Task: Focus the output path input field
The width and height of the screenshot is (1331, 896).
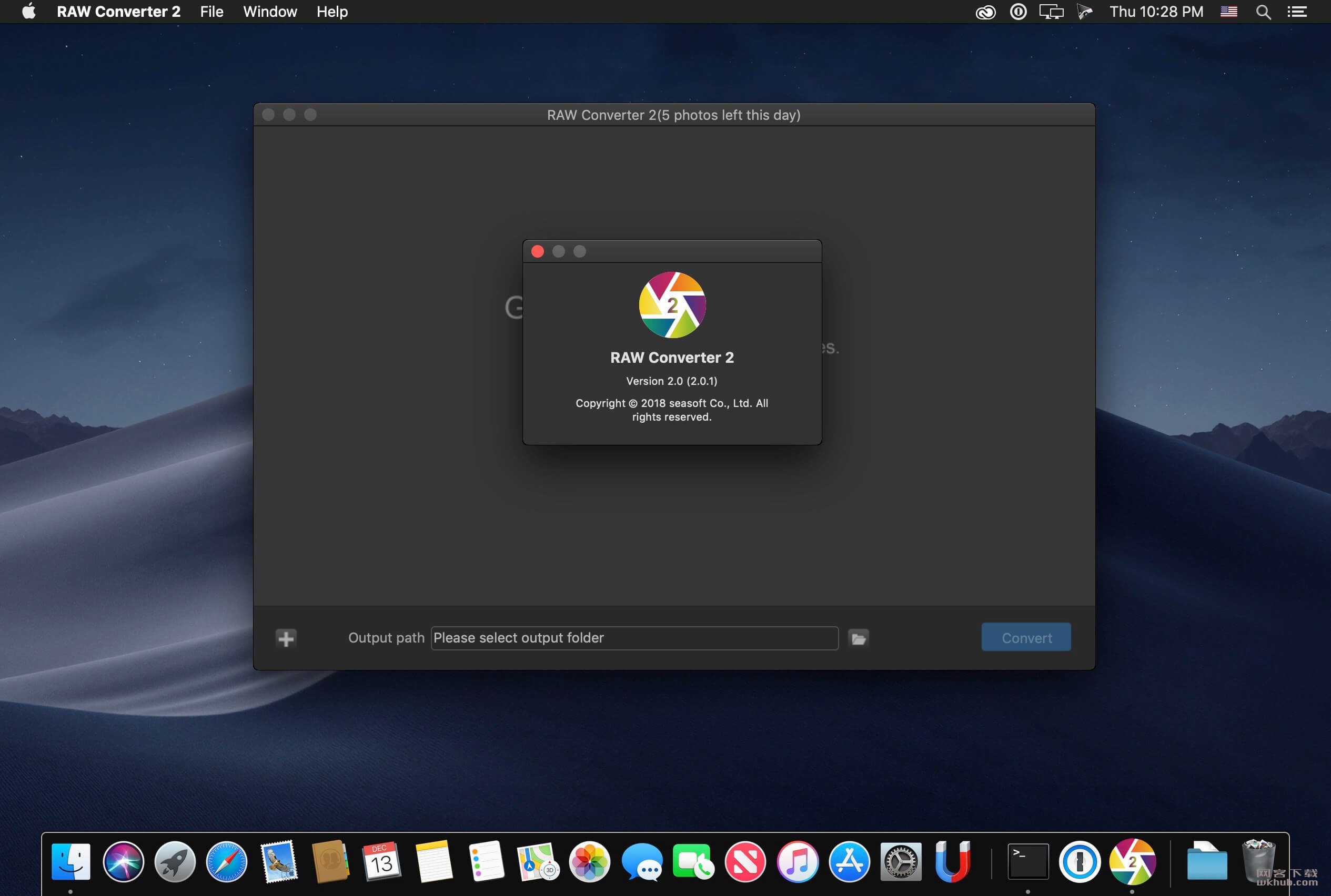Action: 634,638
